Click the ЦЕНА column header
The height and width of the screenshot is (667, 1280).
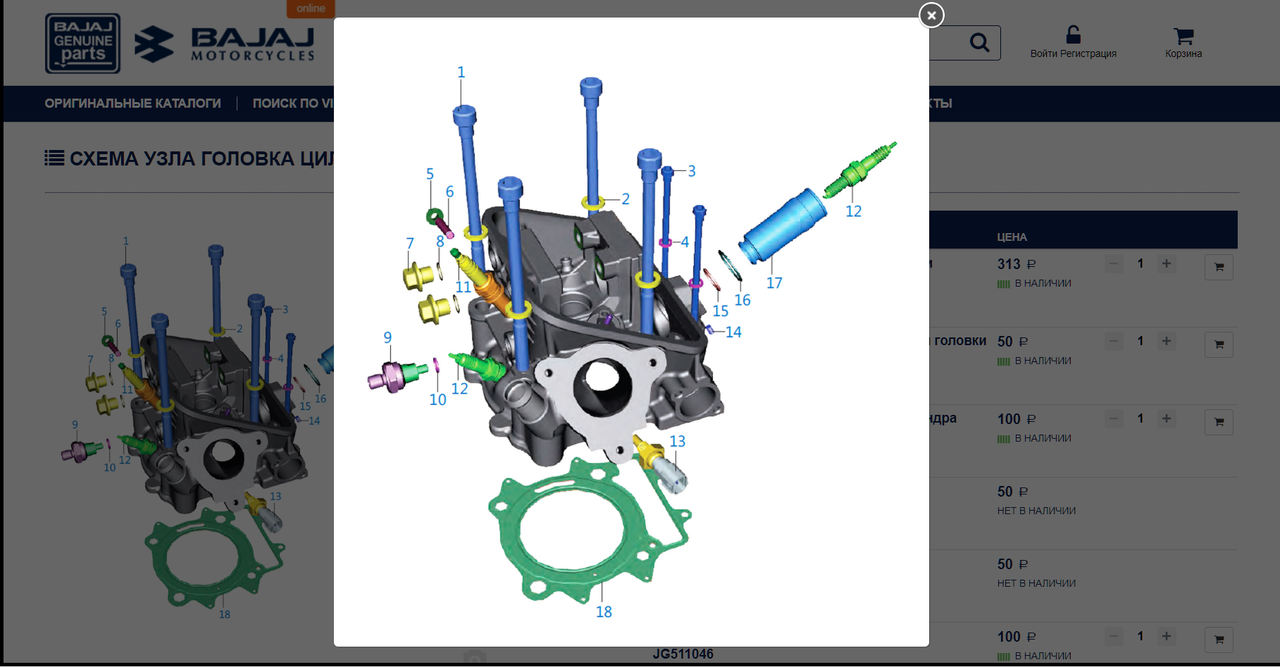(1012, 237)
